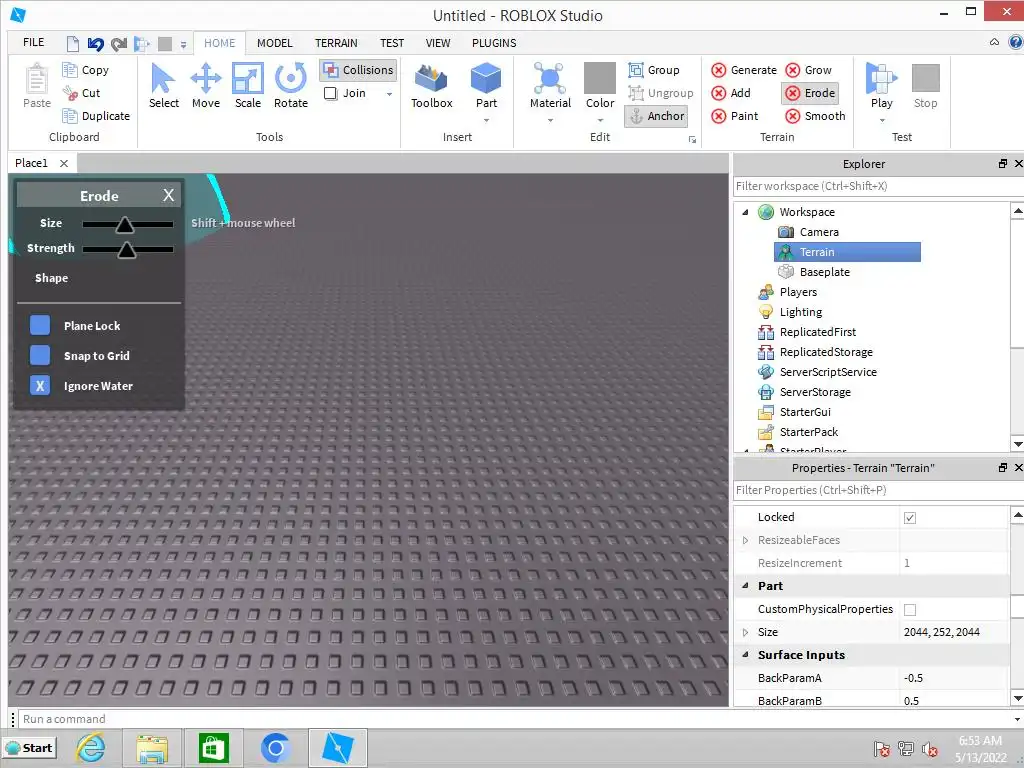Adjust the Size slider handle

pos(125,225)
